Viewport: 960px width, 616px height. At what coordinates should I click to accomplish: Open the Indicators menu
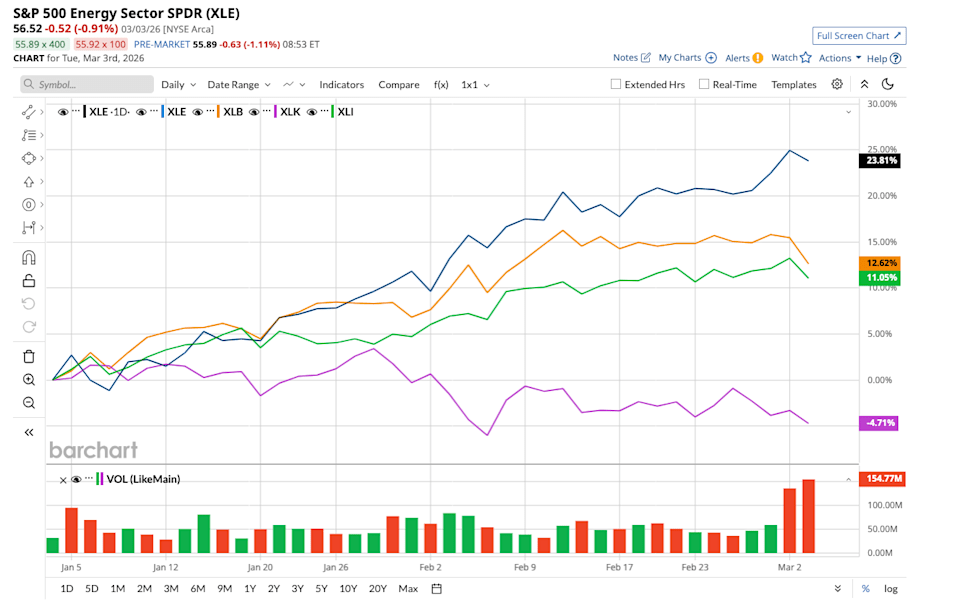tap(342, 85)
